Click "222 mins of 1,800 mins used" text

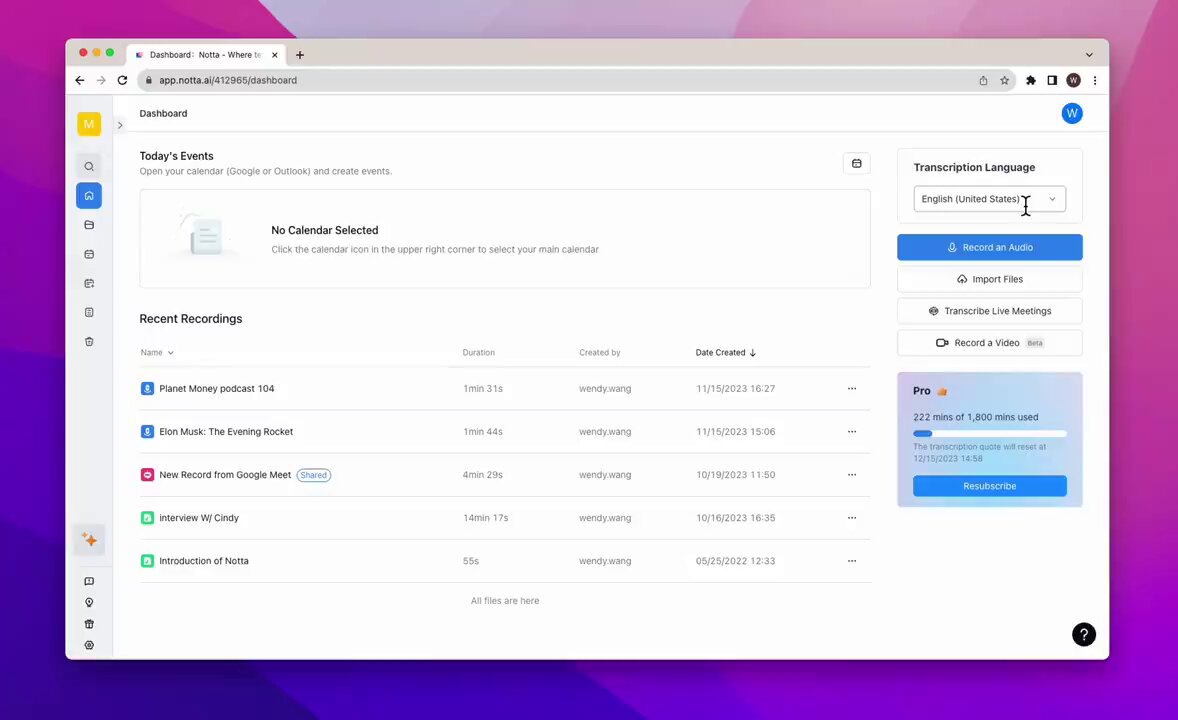[976, 417]
